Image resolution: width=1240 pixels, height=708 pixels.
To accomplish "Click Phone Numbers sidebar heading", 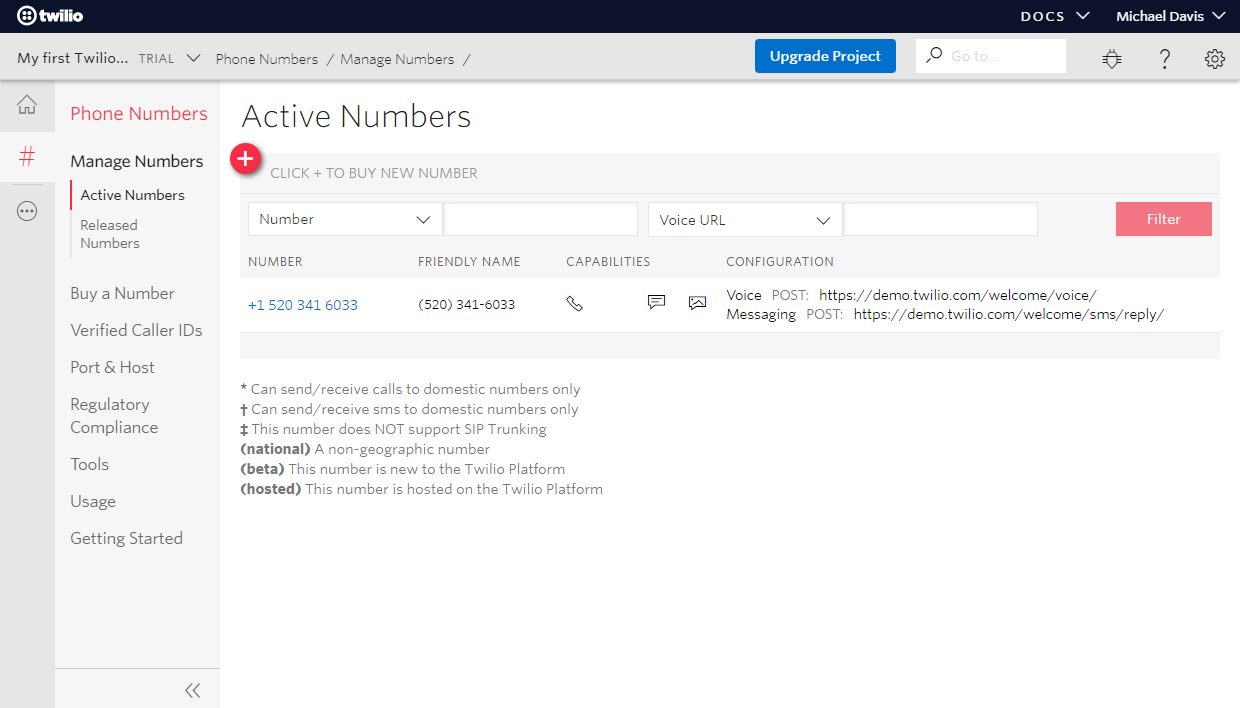I will (139, 113).
